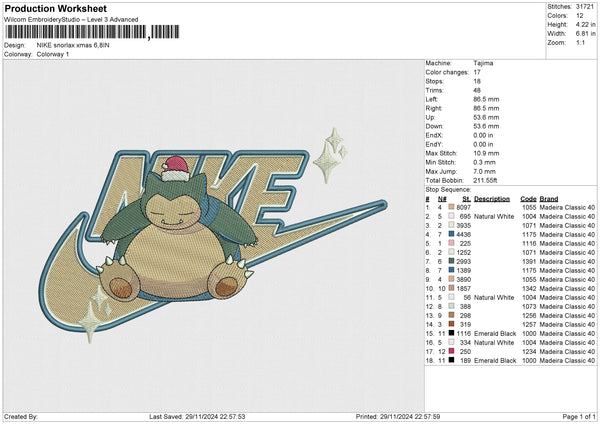The height and width of the screenshot is (424, 600).
Task: Click the Production Worksheet title
Action: click(x=56, y=8)
